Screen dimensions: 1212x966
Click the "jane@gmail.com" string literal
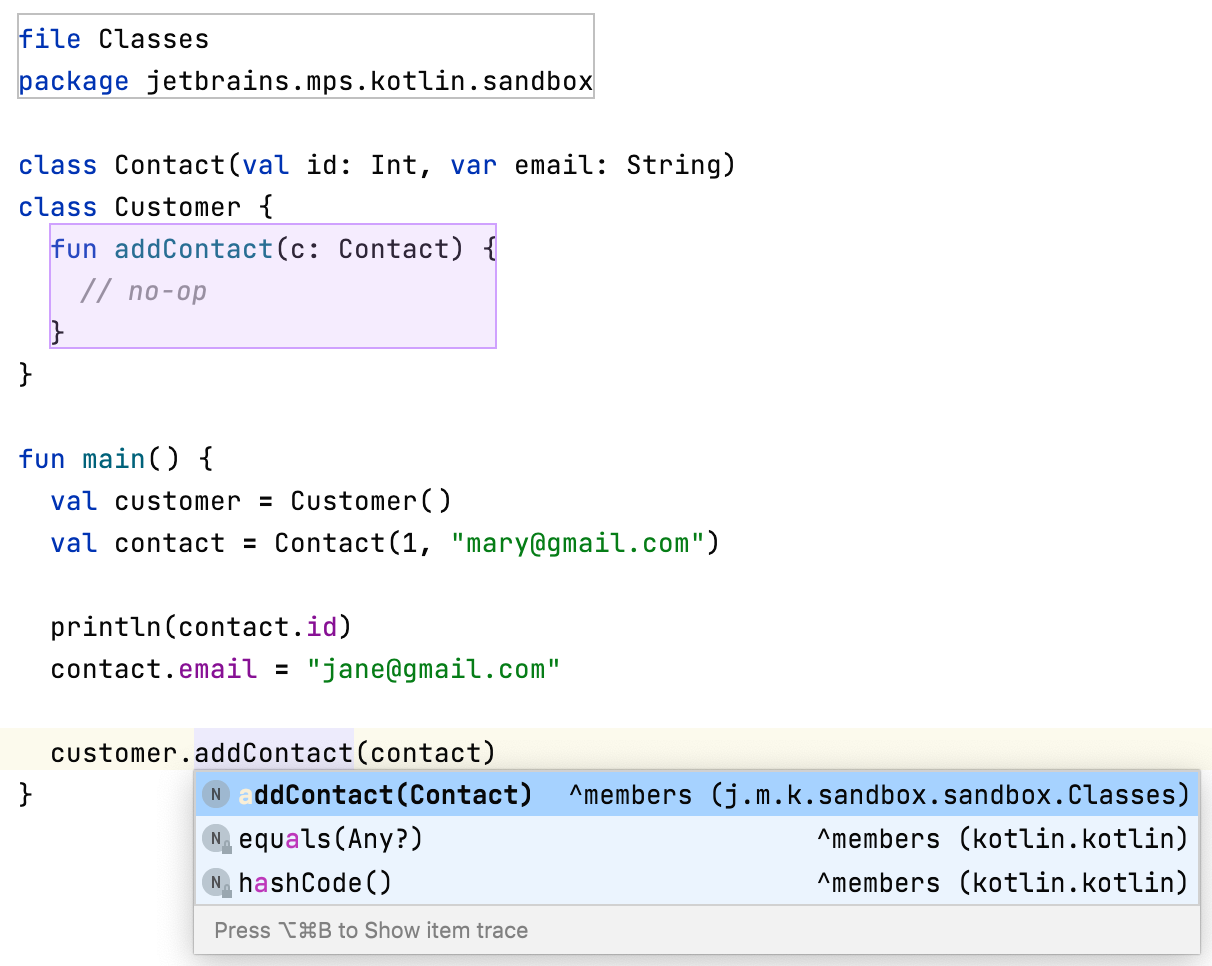tap(433, 669)
